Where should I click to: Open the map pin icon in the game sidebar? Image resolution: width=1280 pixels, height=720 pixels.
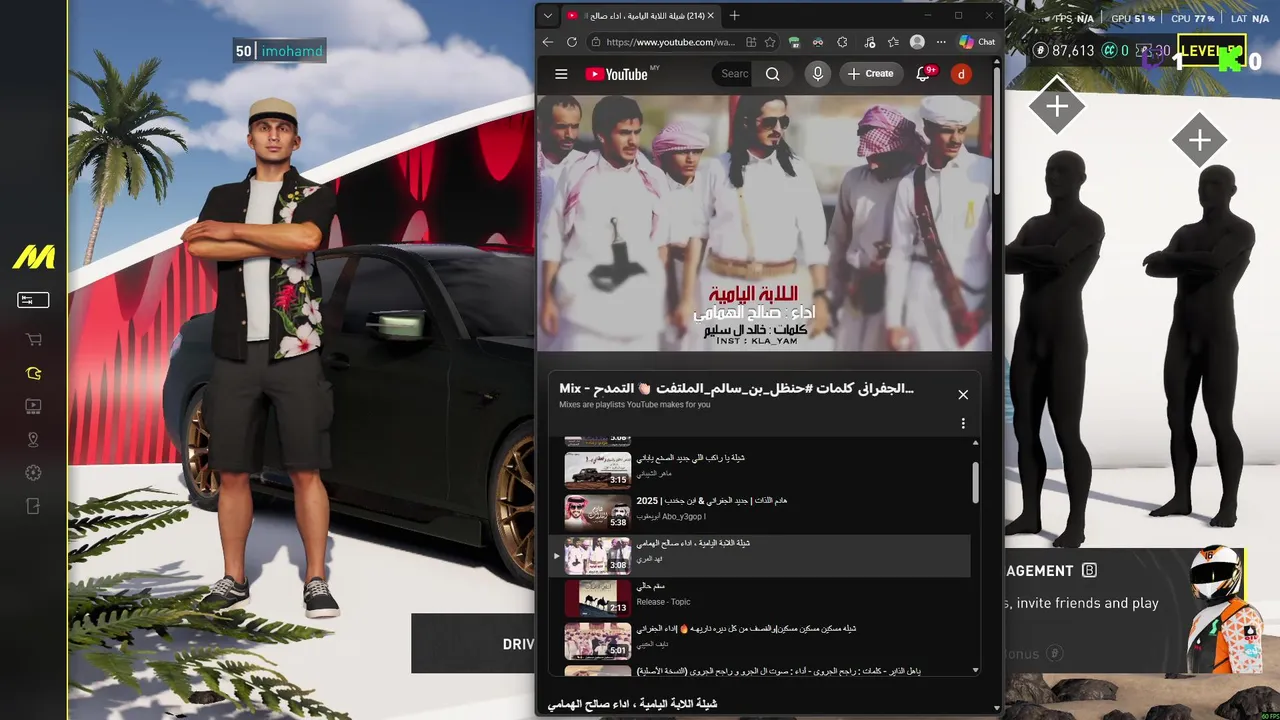pyautogui.click(x=33, y=440)
